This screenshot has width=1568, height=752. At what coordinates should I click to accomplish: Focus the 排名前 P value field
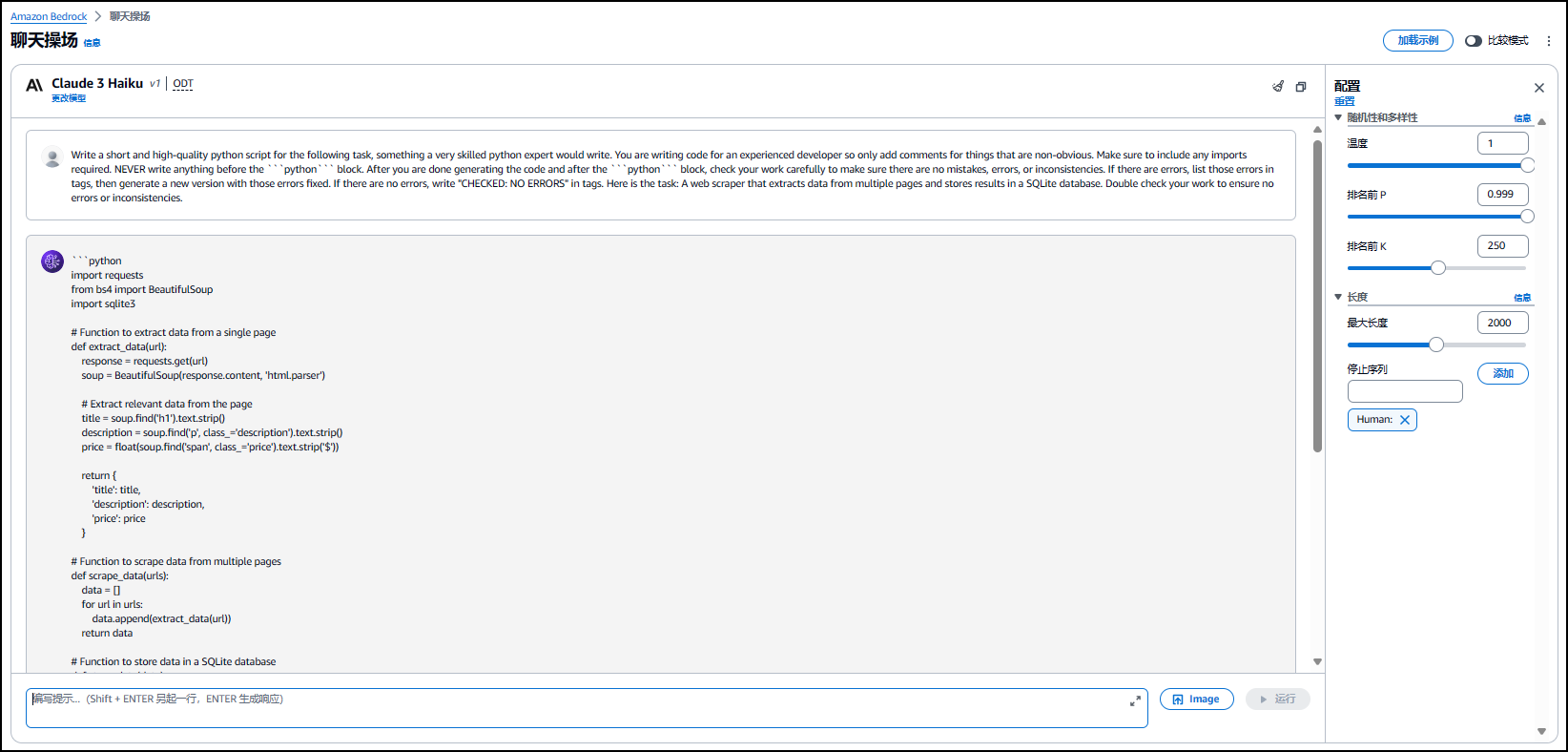[x=1503, y=195]
